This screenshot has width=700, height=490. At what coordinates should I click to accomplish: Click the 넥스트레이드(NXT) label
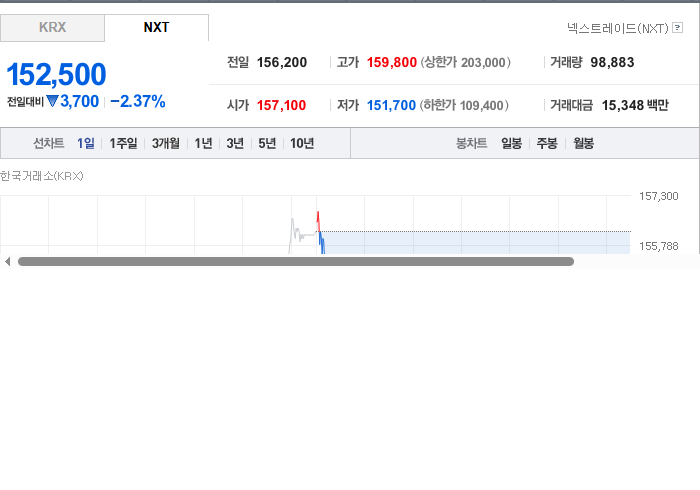(x=617, y=28)
